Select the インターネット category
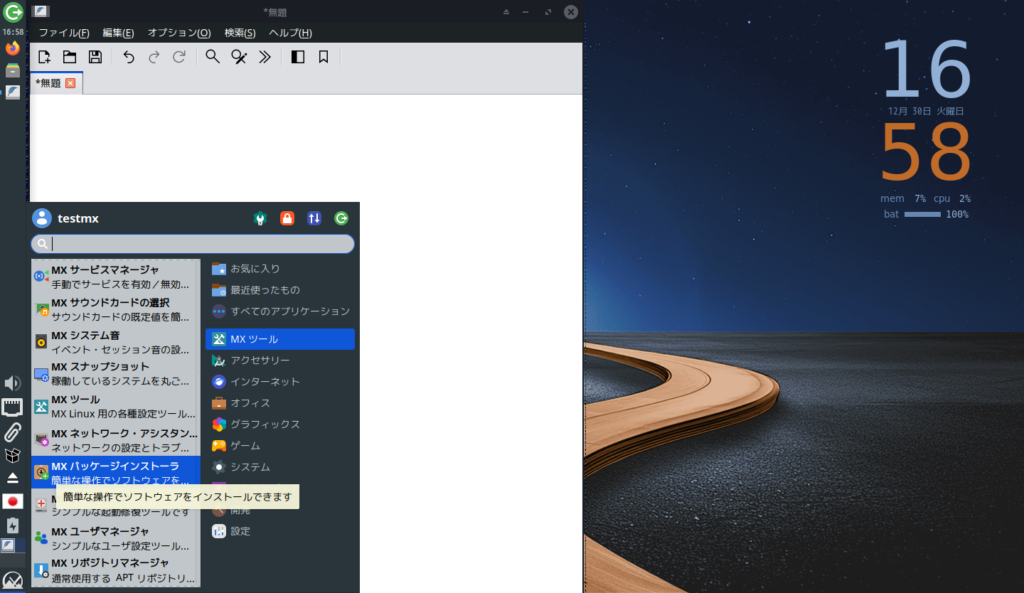This screenshot has height=593, width=1024. point(264,382)
